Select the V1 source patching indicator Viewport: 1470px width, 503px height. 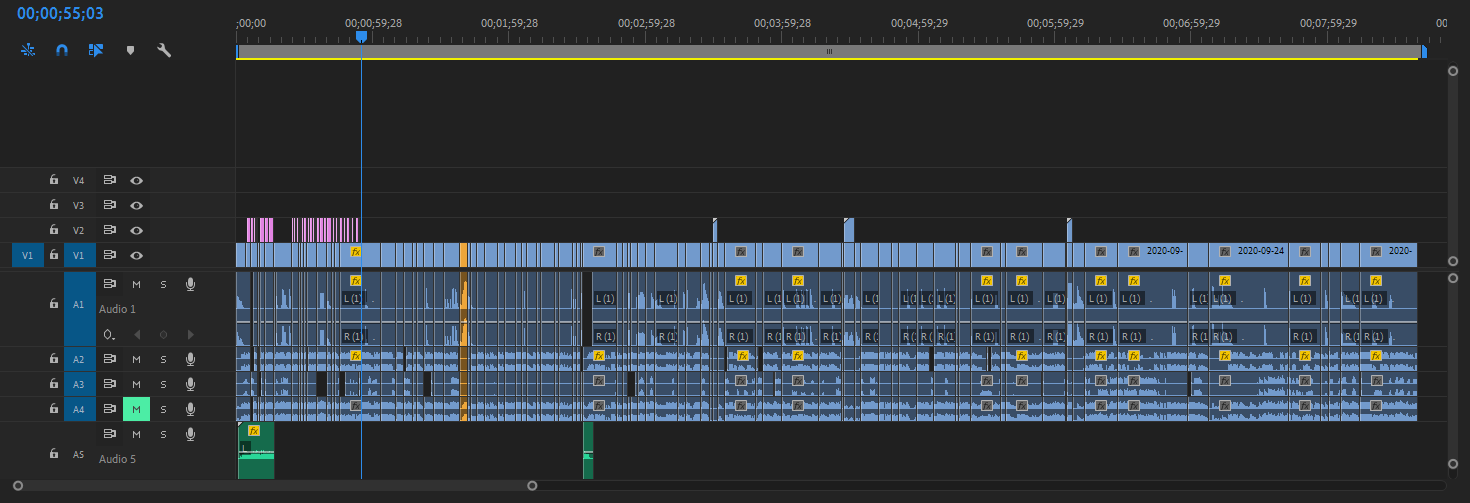(x=27, y=255)
